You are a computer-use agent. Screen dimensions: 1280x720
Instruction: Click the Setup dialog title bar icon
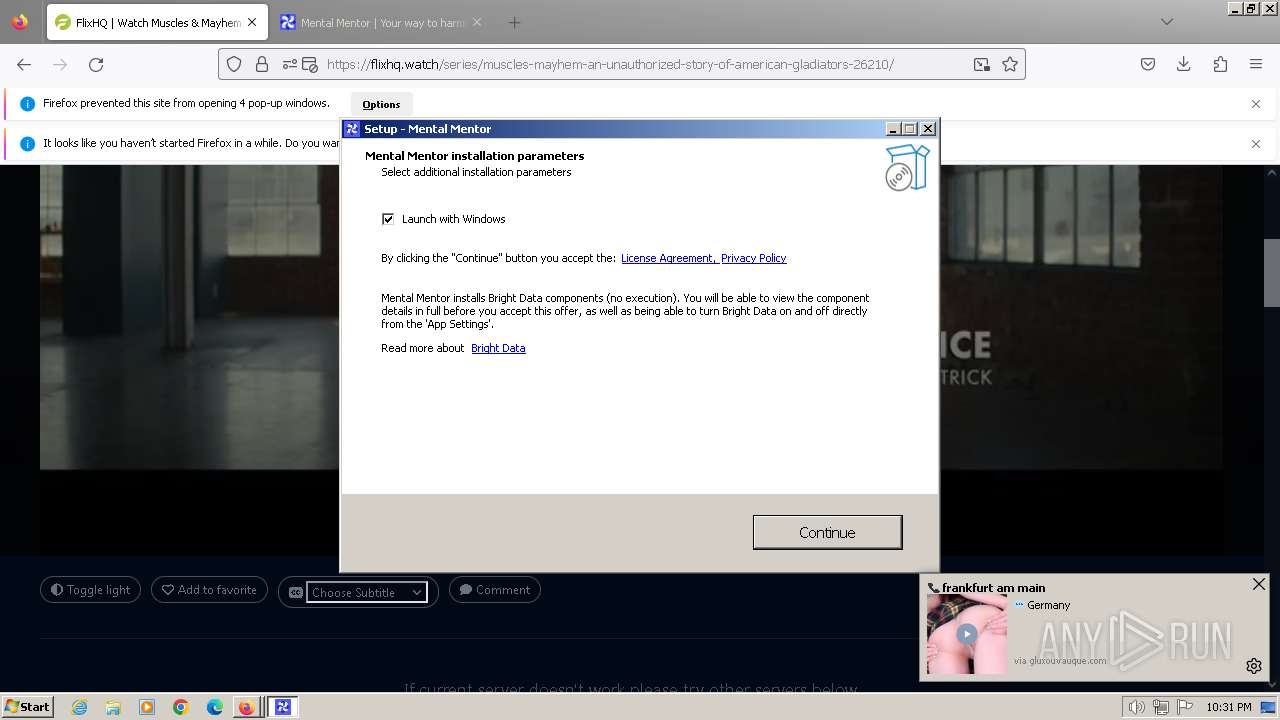352,129
